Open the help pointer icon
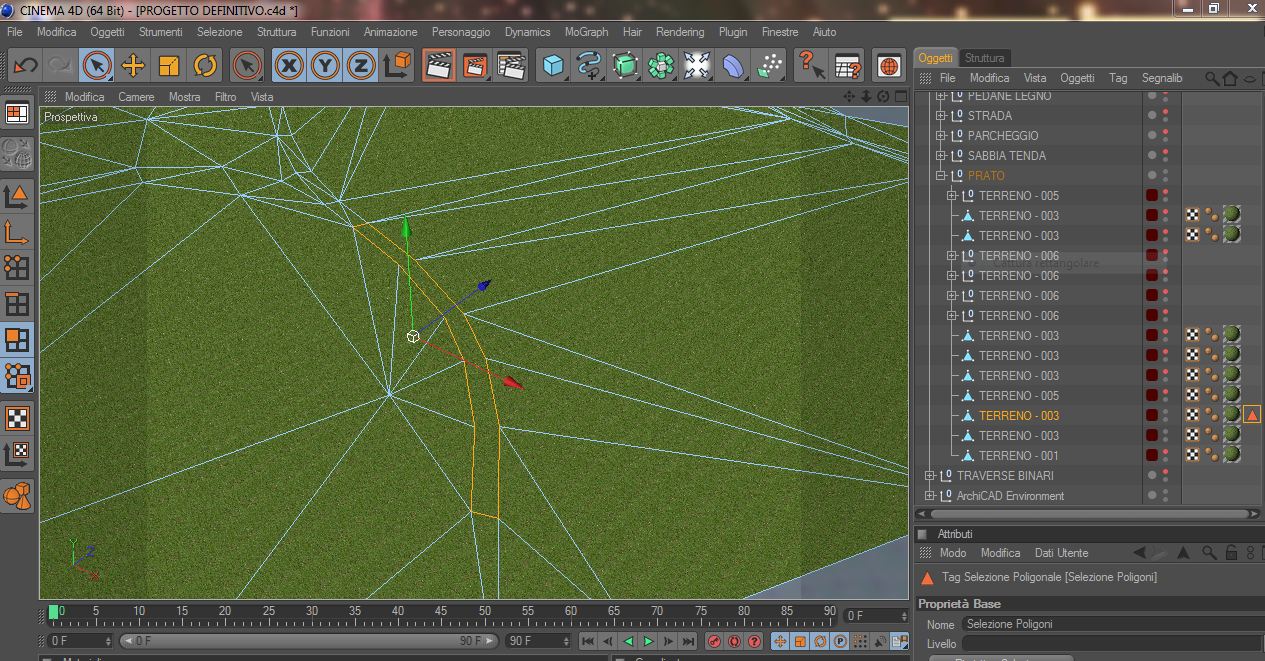This screenshot has height=661, width=1265. (810, 66)
